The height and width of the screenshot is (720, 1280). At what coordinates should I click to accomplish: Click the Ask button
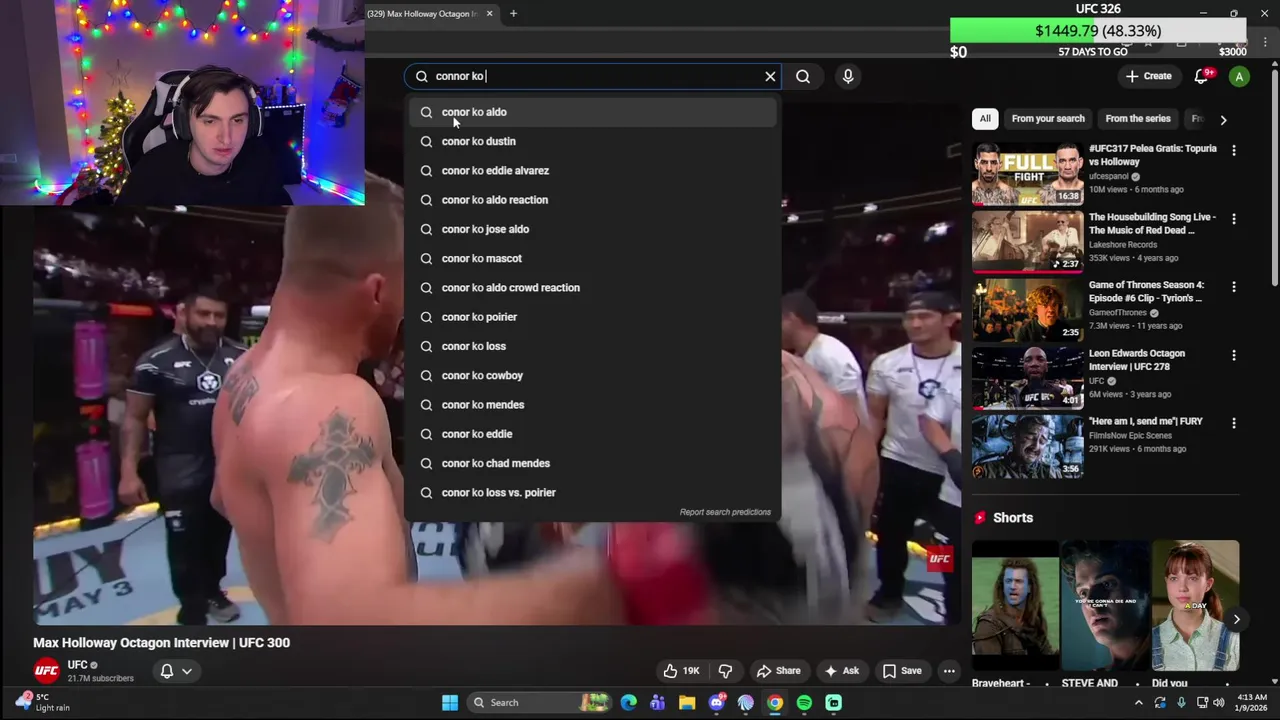[x=841, y=671]
